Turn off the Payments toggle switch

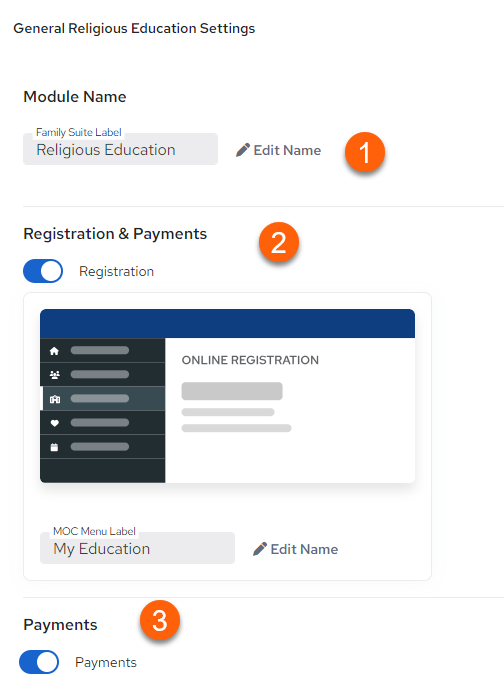point(39,662)
